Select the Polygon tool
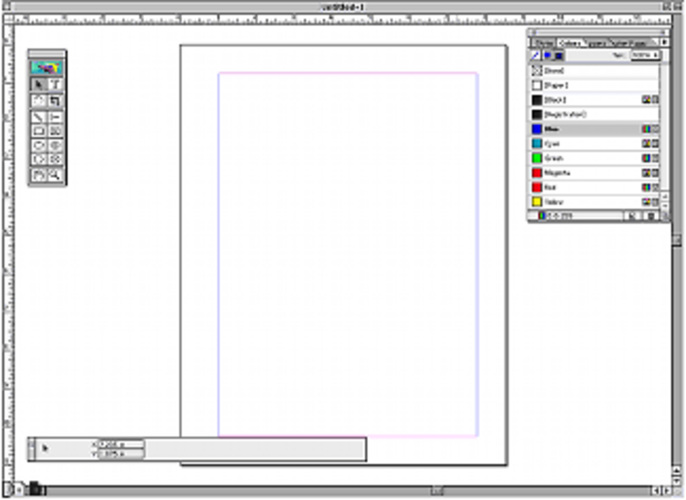Viewport: 686px width, 500px height. (x=38, y=159)
